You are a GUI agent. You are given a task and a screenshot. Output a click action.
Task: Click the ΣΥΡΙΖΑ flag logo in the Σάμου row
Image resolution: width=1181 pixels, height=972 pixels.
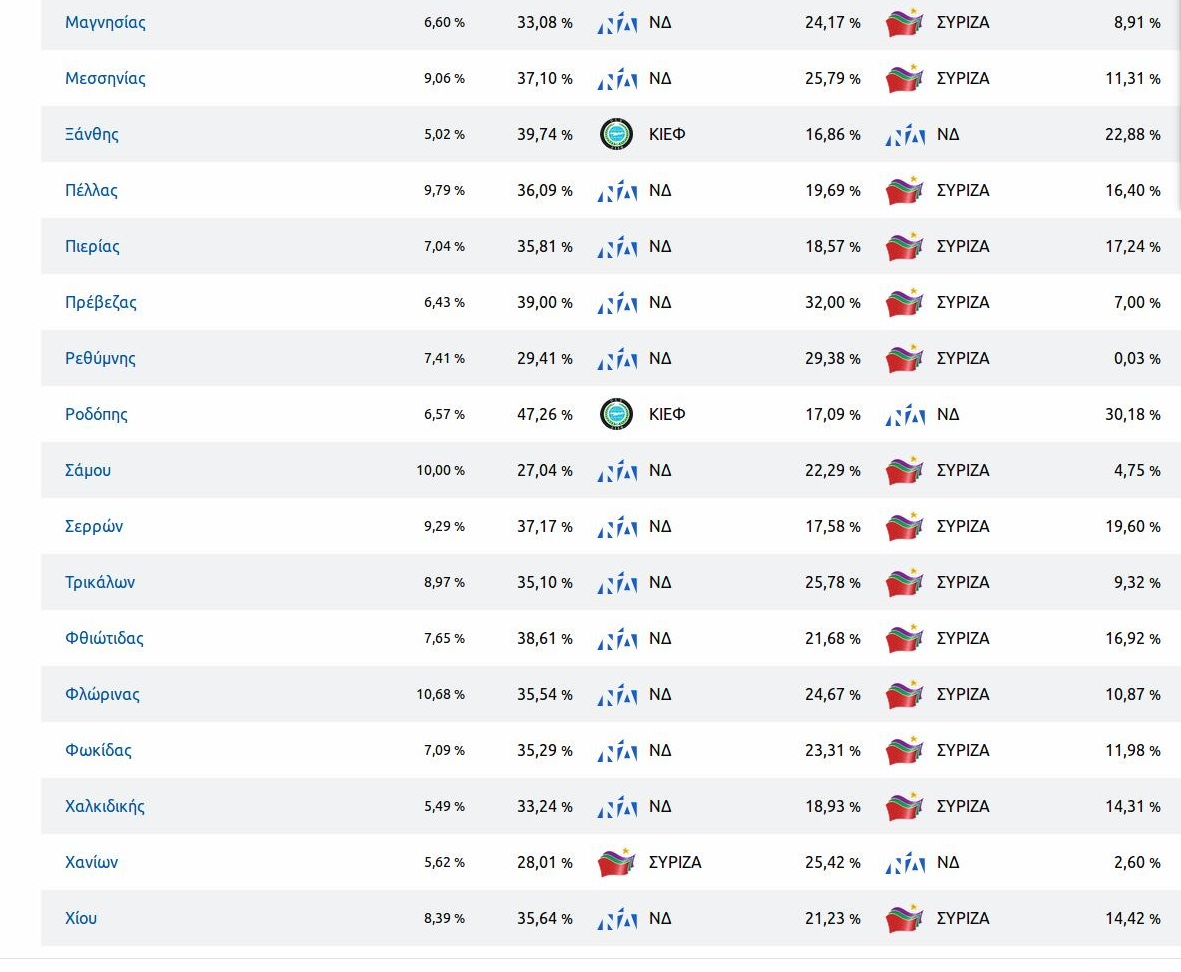[x=905, y=470]
